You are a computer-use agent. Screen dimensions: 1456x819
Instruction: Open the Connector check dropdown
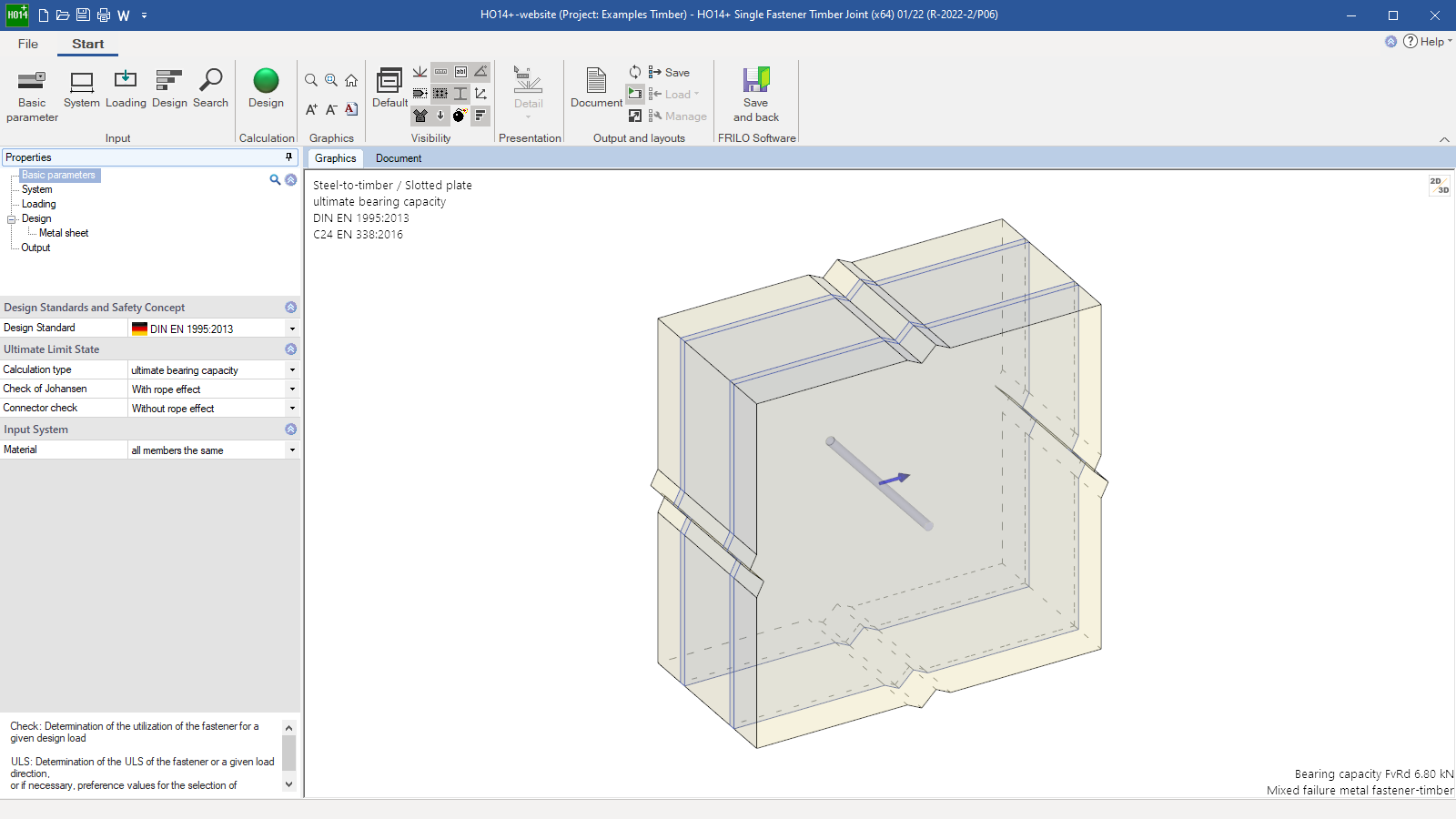click(292, 409)
